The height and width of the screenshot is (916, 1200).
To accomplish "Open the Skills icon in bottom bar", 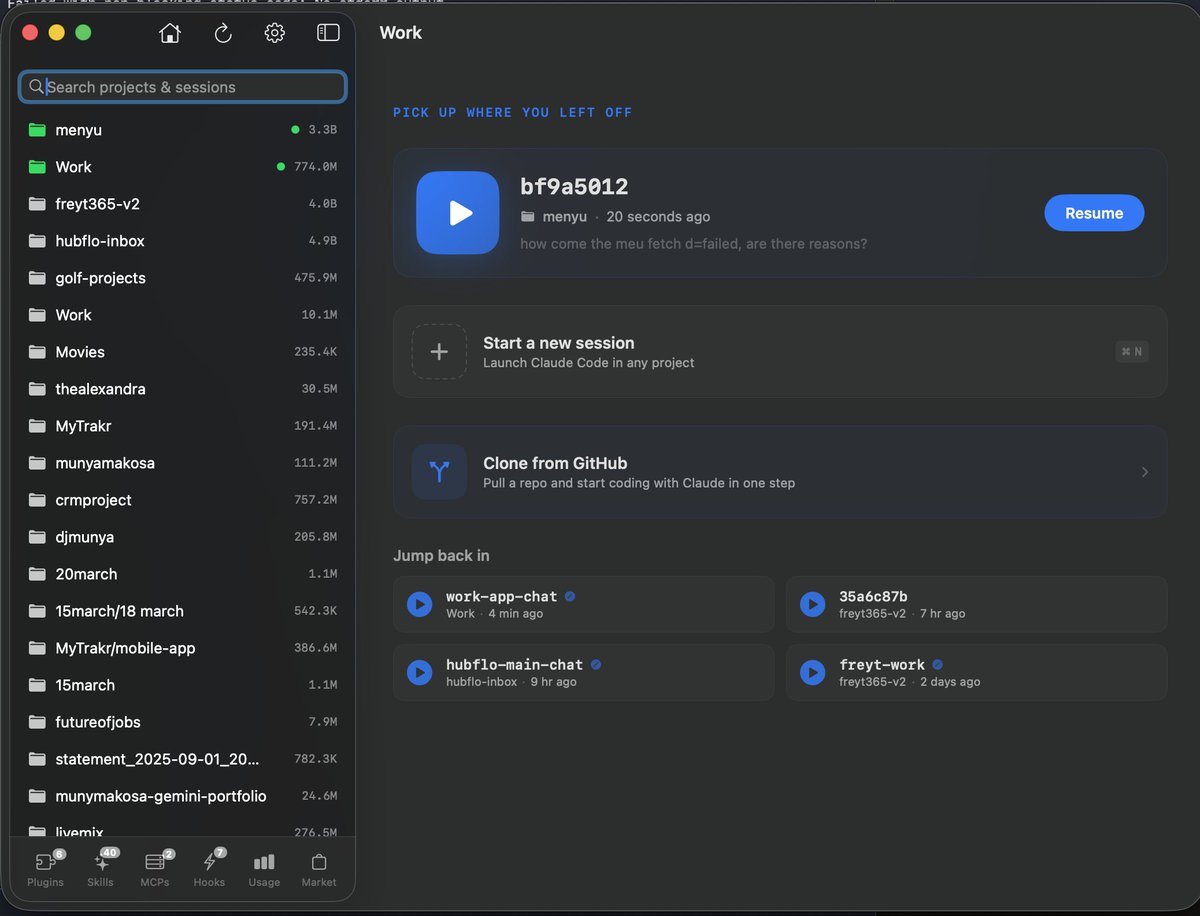I will pos(101,861).
